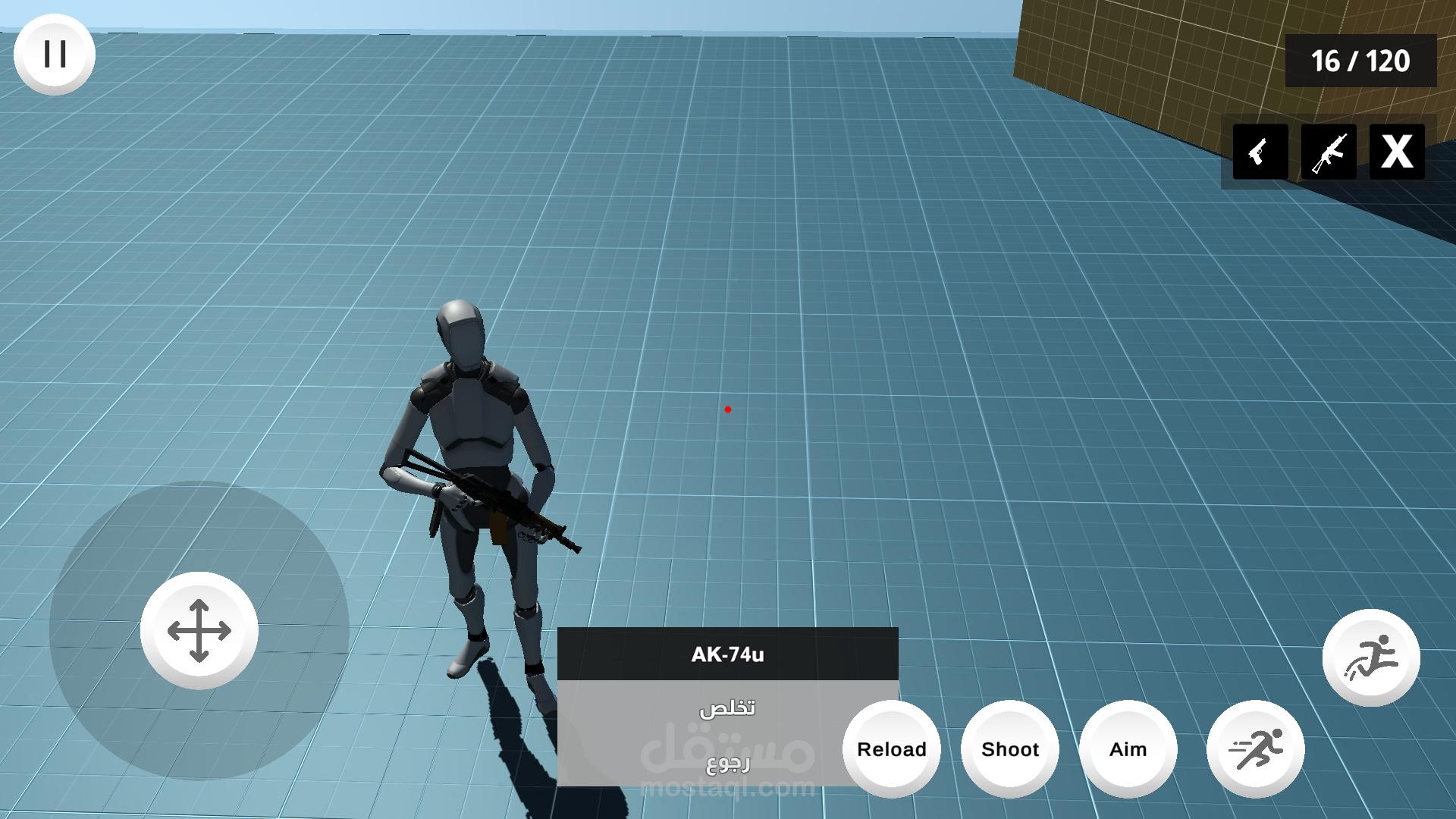The image size is (1456, 819).
Task: Choose the رجوع option in the weapon menu
Action: [x=726, y=762]
